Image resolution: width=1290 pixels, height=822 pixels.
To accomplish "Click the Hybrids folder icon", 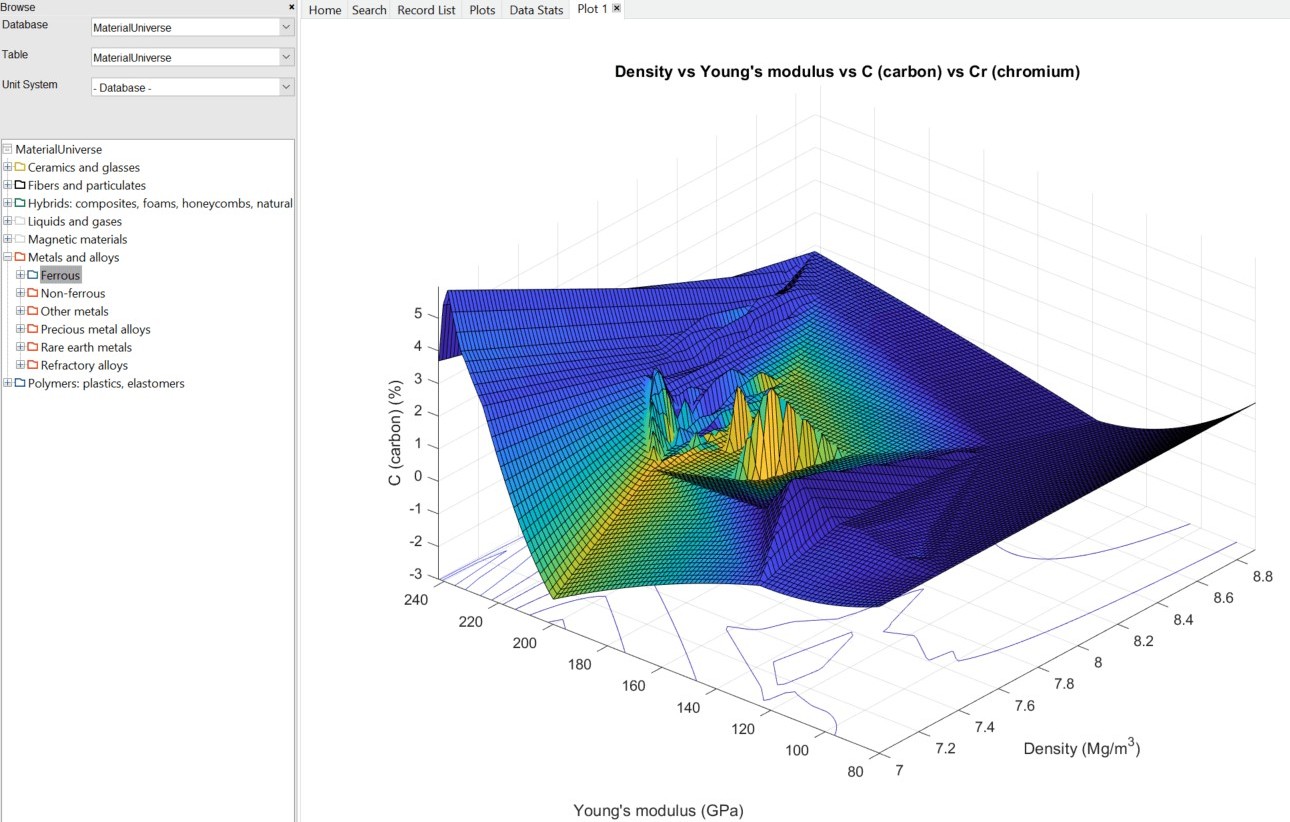I will coord(20,203).
